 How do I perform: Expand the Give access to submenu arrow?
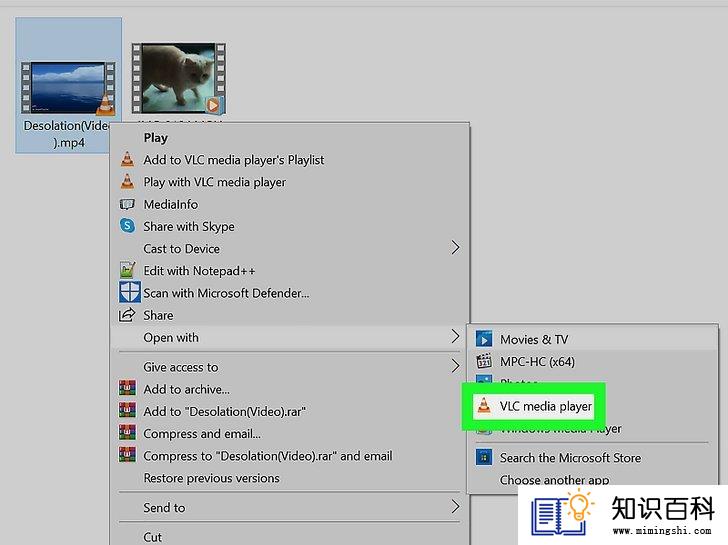[455, 366]
